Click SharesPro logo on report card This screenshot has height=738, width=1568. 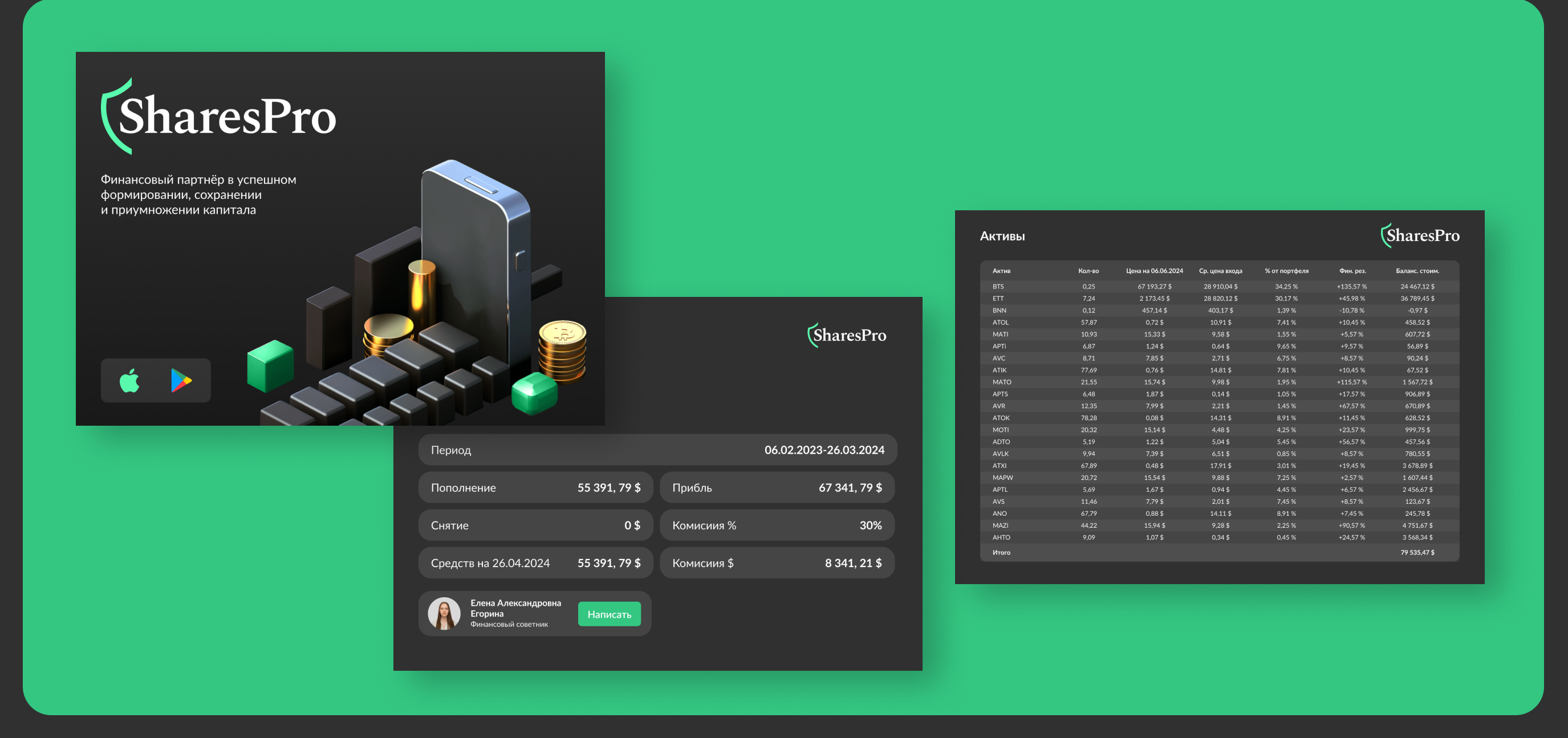click(x=847, y=335)
